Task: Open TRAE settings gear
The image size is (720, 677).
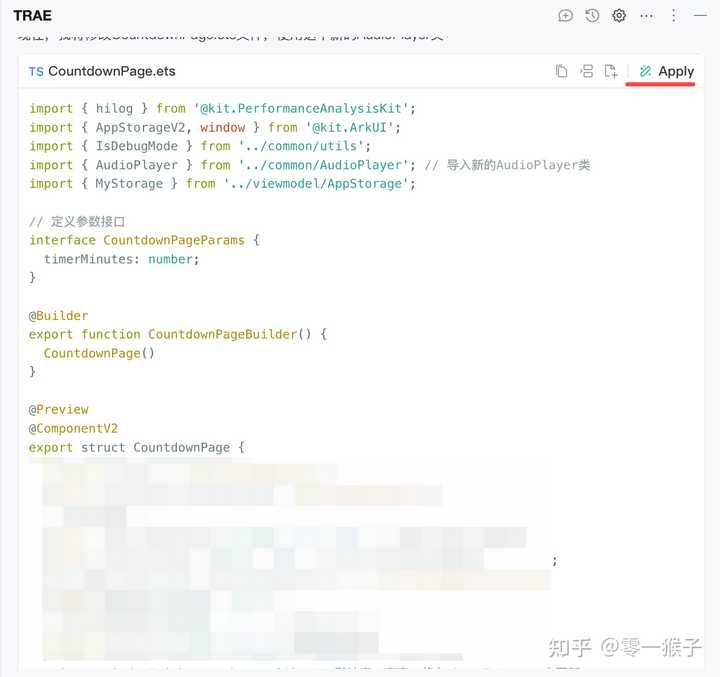Action: pos(619,16)
